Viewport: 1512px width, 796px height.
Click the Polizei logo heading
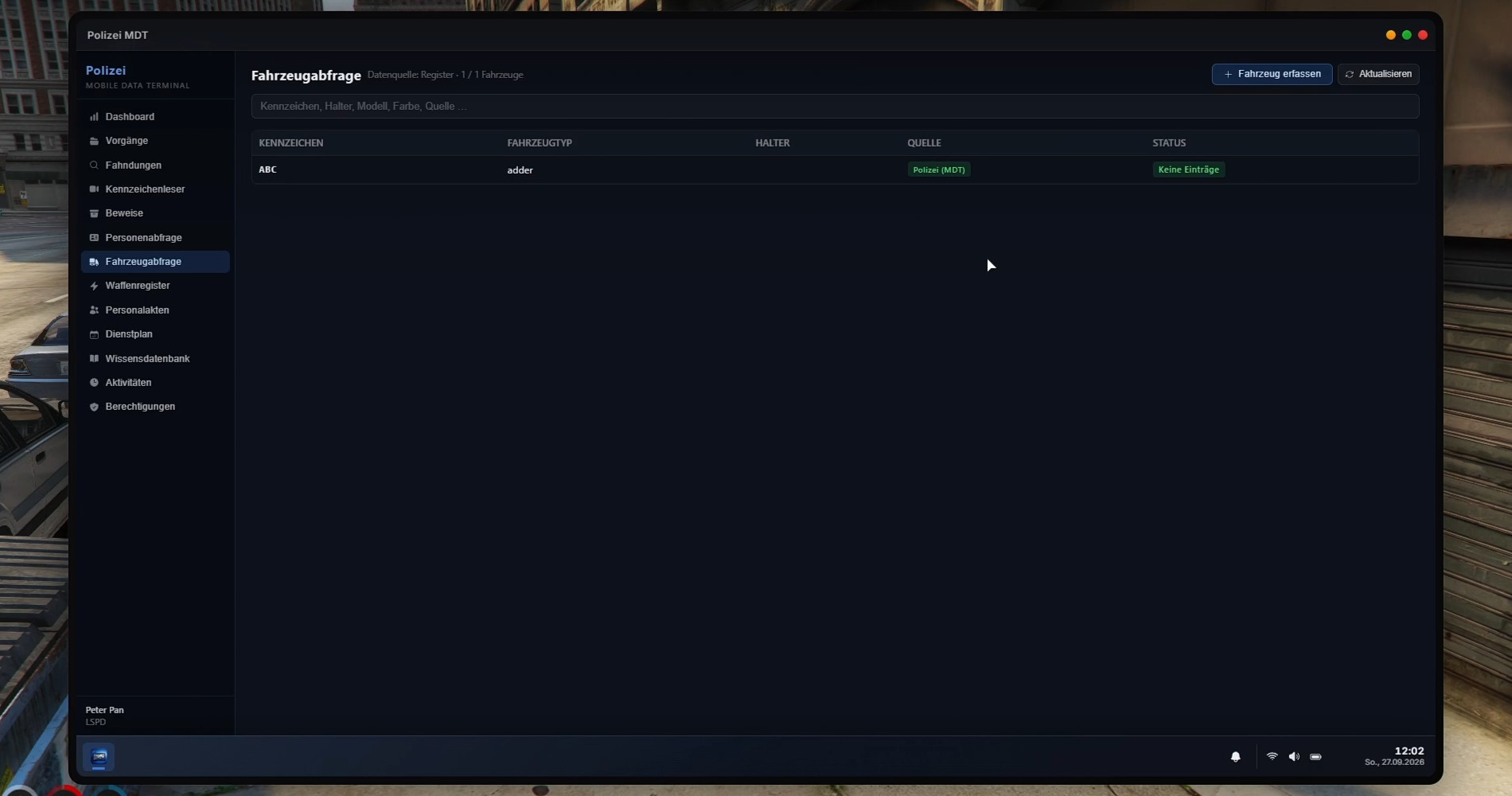tap(106, 70)
